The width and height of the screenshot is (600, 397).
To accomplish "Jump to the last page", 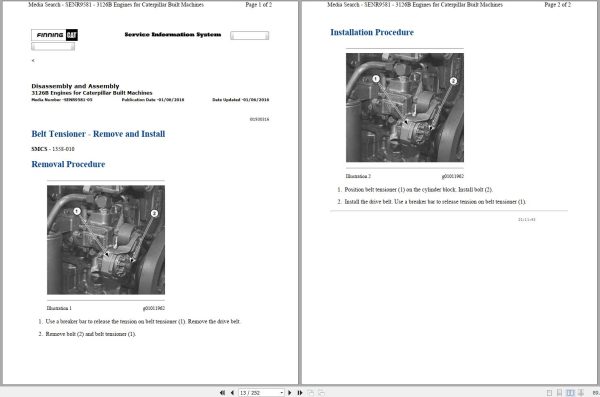I will pyautogui.click(x=300, y=392).
